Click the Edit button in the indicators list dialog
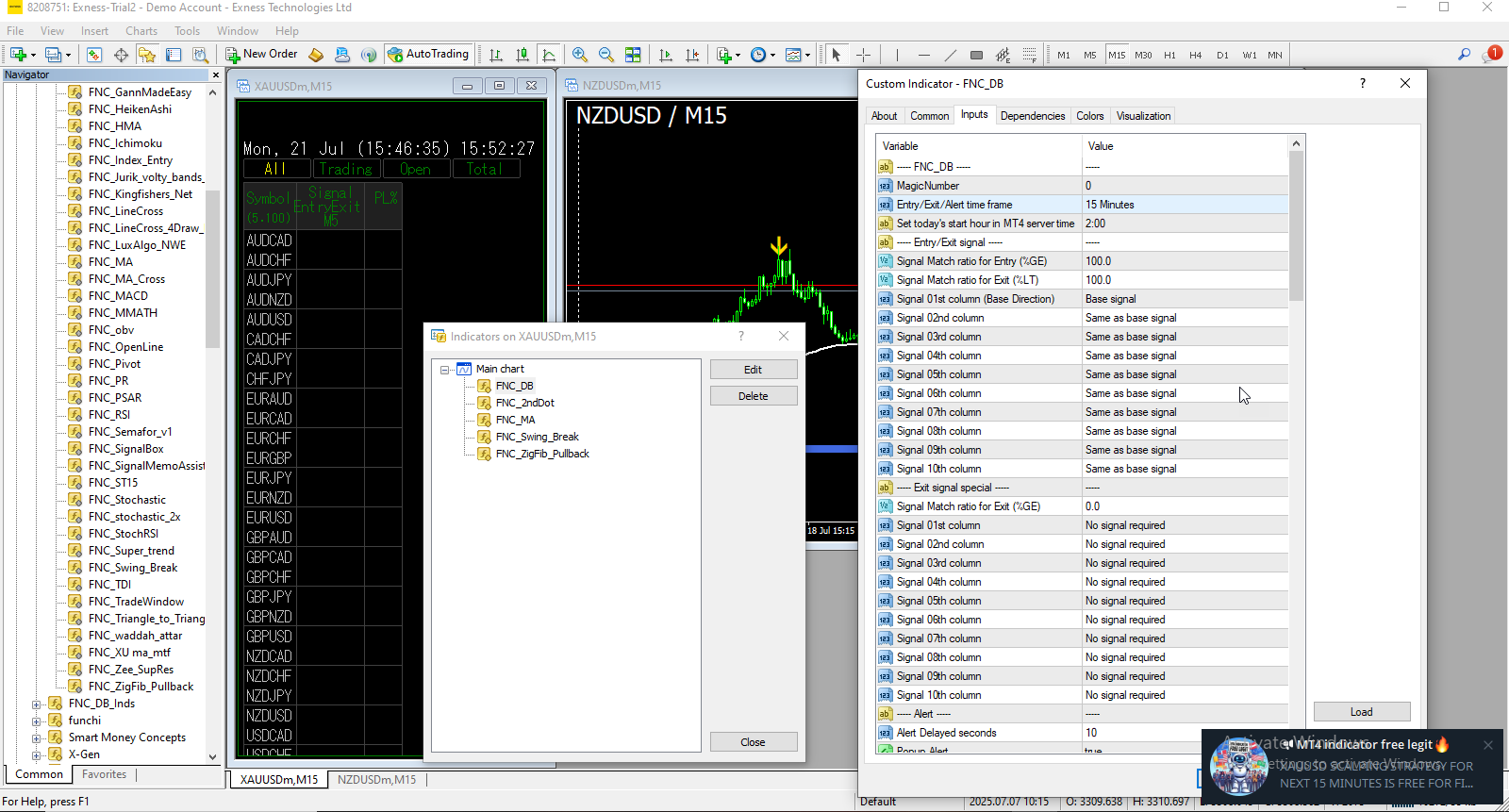This screenshot has width=1509, height=812. [753, 370]
